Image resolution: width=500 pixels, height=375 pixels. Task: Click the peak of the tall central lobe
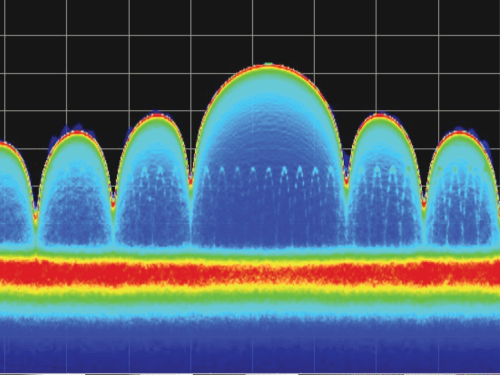coord(268,66)
